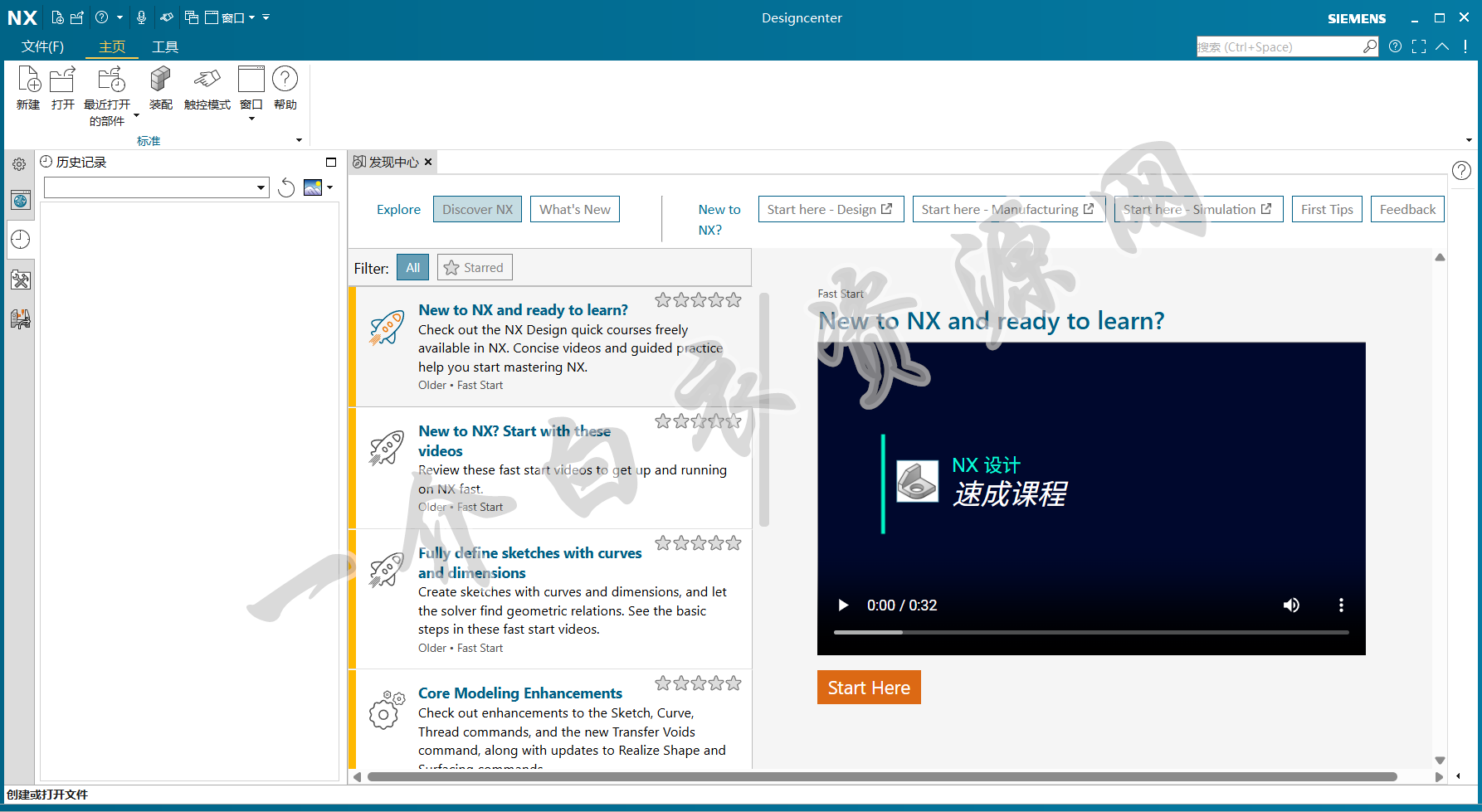
Task: Select the All filter
Action: [413, 267]
